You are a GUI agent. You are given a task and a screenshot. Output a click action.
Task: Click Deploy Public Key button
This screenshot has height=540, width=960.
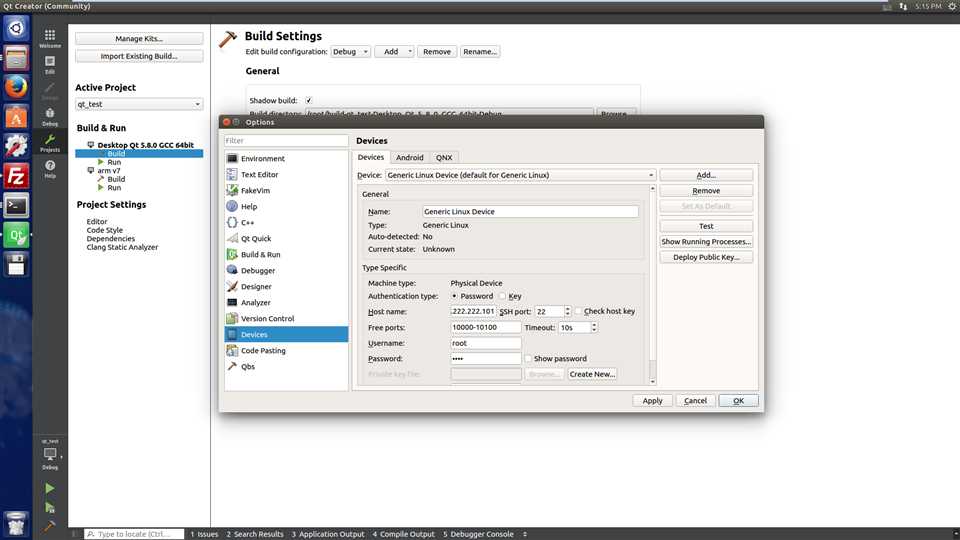pyautogui.click(x=706, y=257)
